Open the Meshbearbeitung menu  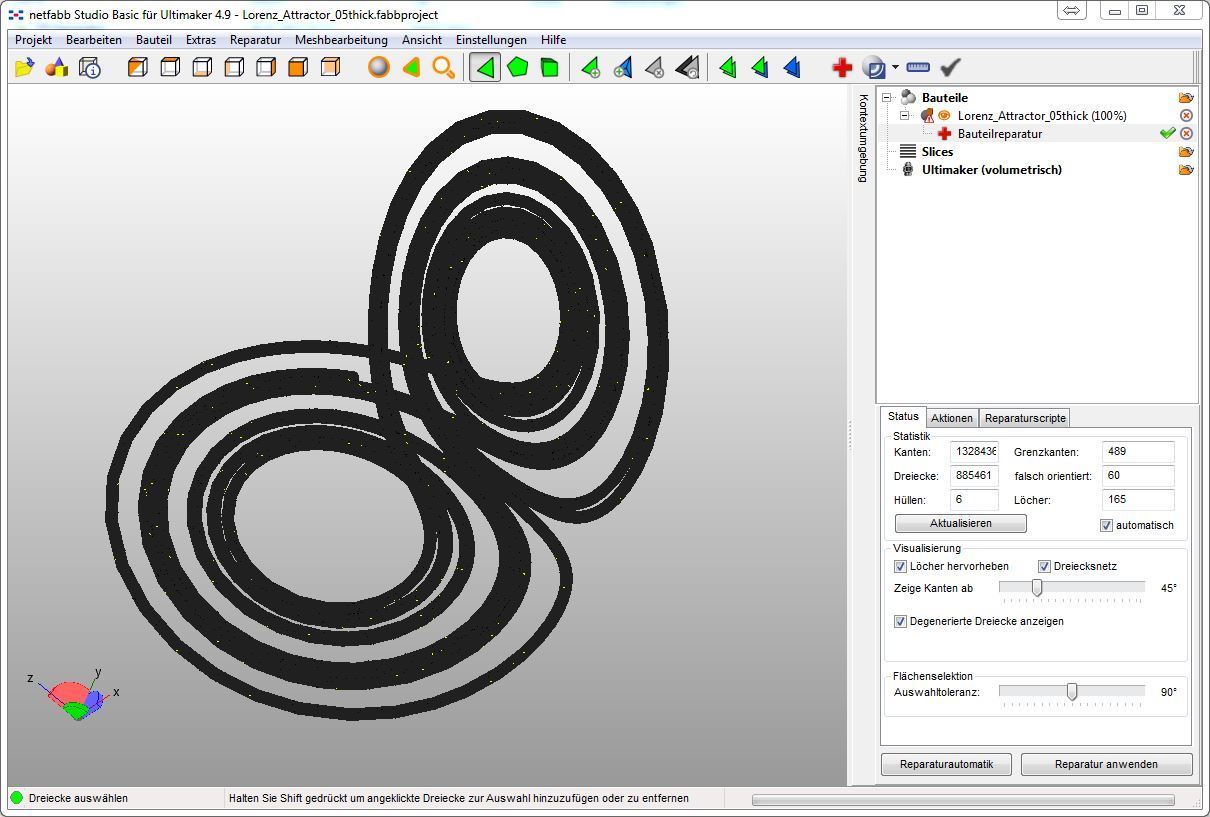point(340,40)
